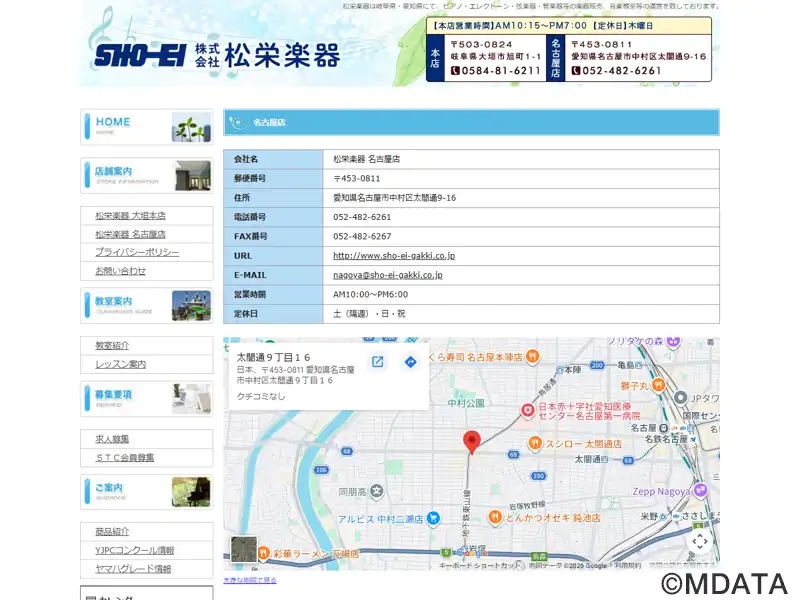This screenshot has width=800, height=600.
Task: Open the 教室案内 sidebar banner
Action: coord(146,305)
